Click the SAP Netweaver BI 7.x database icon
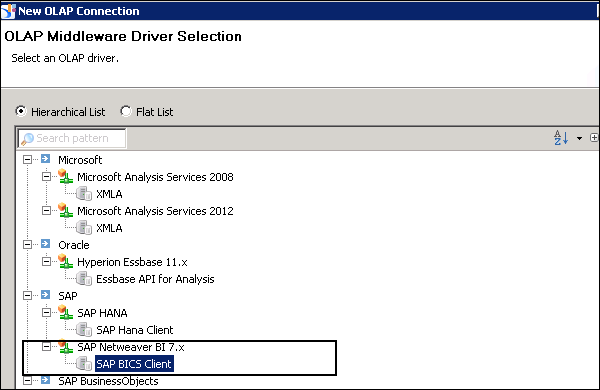Viewport: 600px width, 390px height. point(65,346)
